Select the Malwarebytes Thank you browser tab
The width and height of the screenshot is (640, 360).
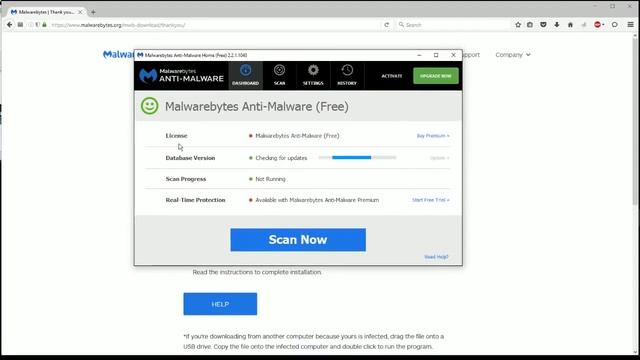click(46, 12)
